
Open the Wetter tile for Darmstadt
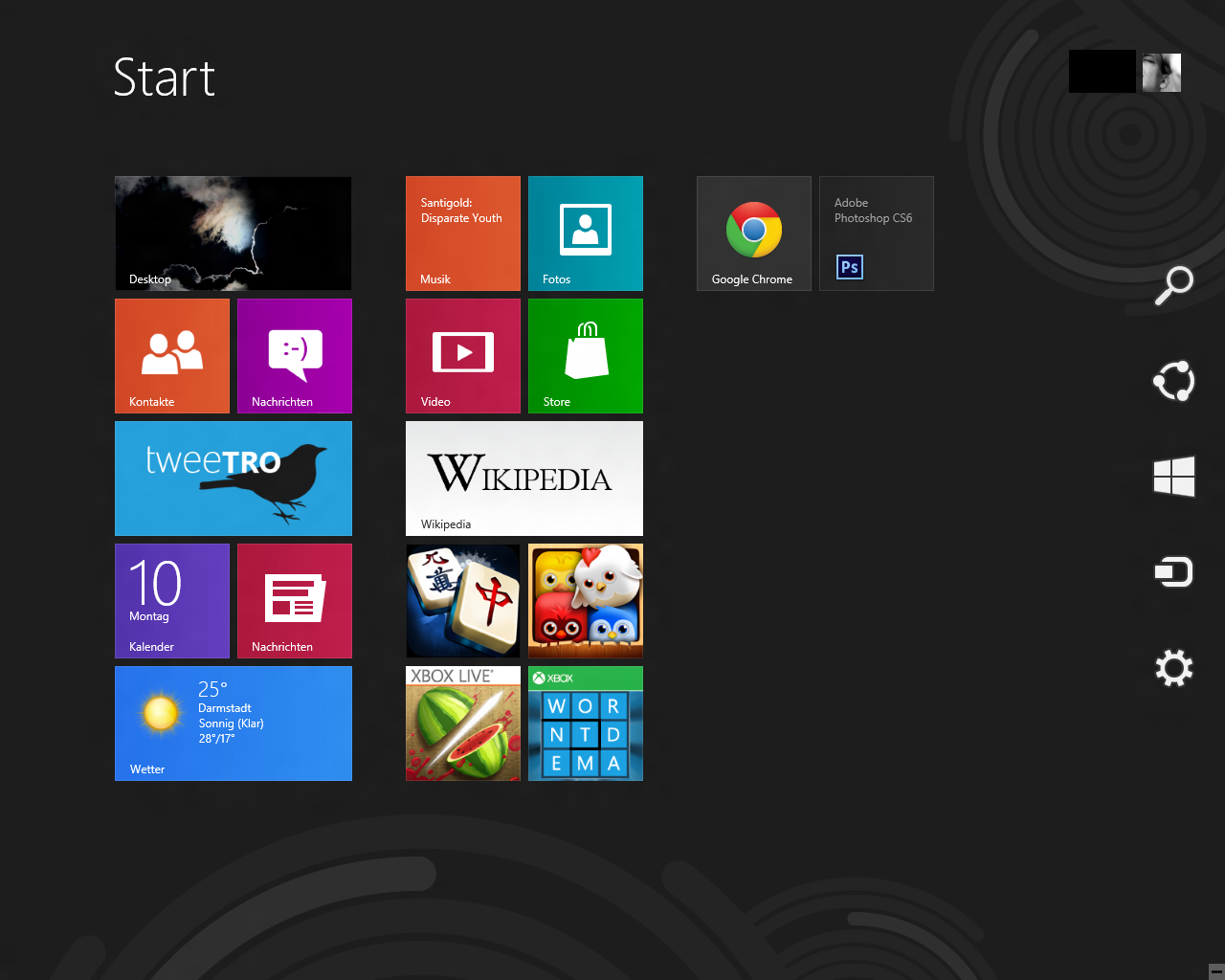233,724
